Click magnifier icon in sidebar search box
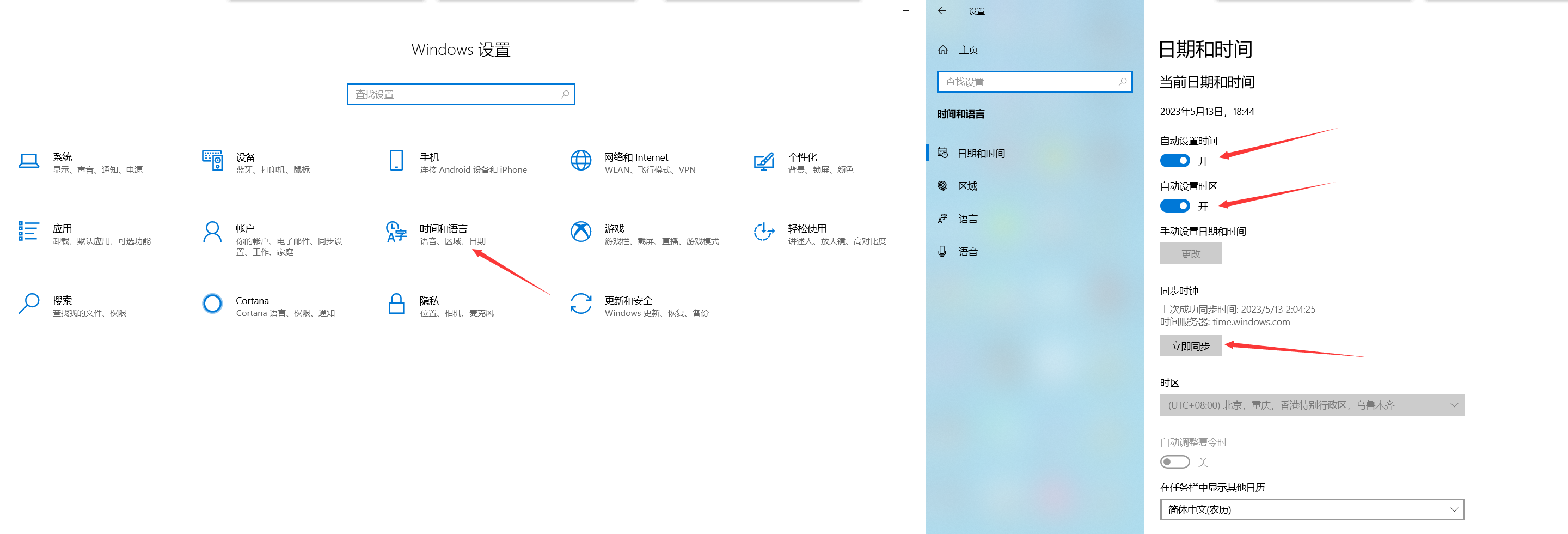Viewport: 1568px width, 534px height. 1122,82
